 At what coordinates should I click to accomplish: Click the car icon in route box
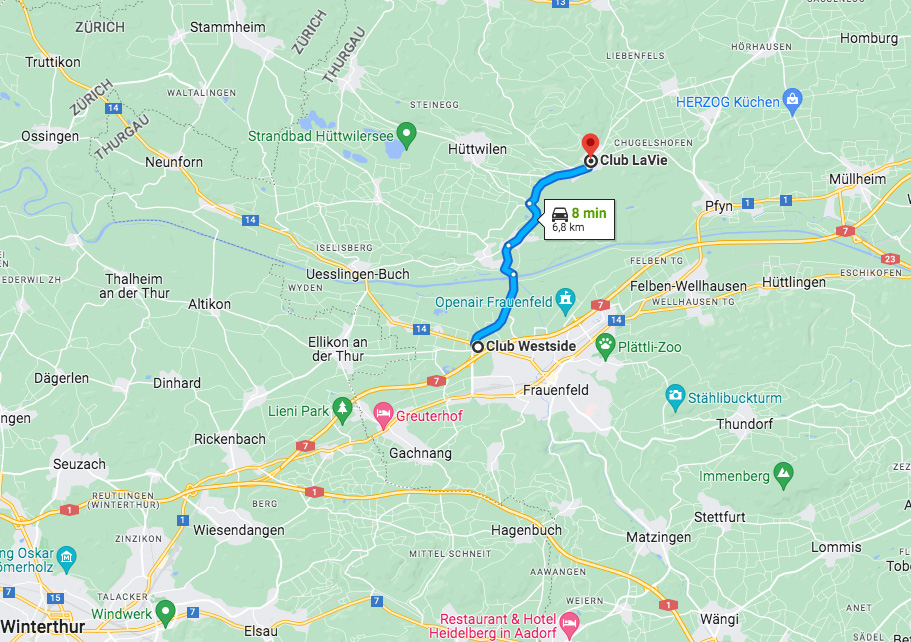coord(559,214)
